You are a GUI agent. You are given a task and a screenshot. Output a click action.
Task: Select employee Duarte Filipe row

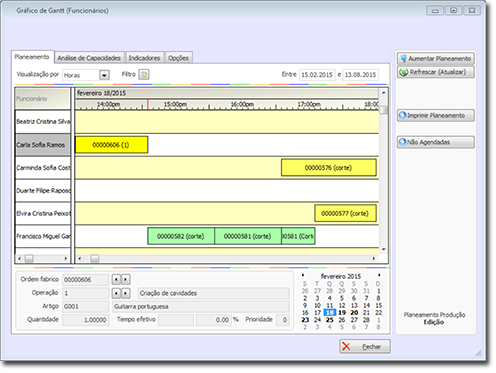(43, 191)
